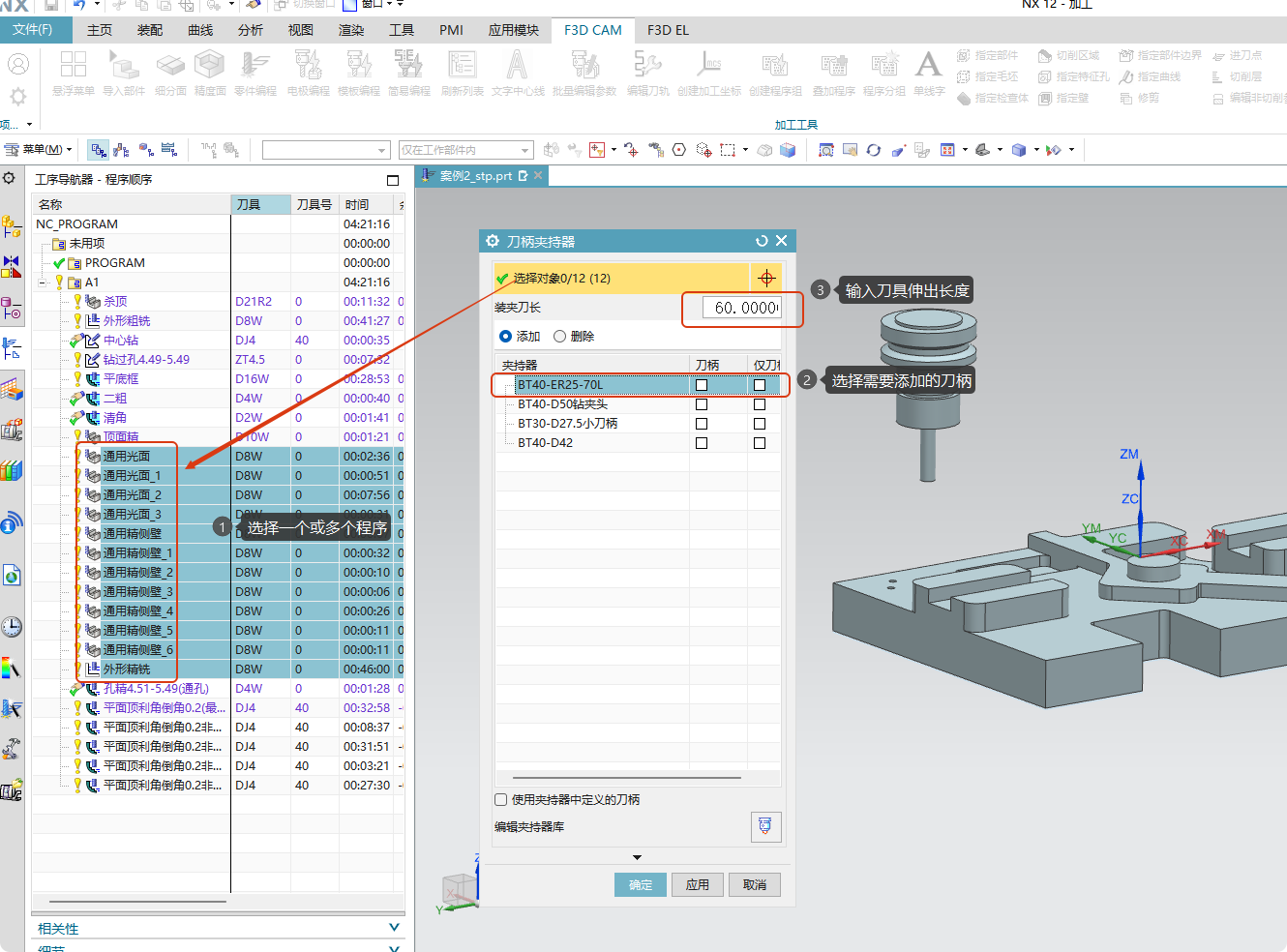
Task: Check 刀柄 box for BT40-D50钻夹头
Action: coord(702,404)
